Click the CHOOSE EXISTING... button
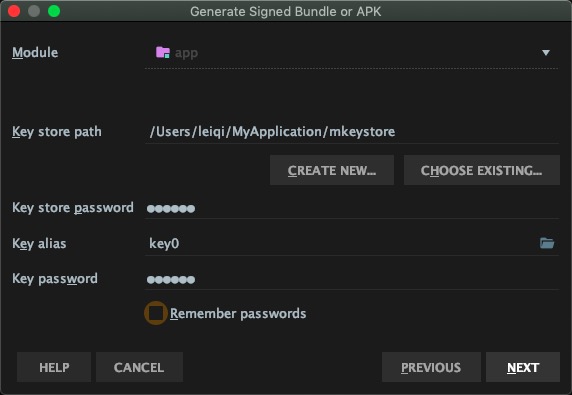The height and width of the screenshot is (395, 572). (x=482, y=170)
